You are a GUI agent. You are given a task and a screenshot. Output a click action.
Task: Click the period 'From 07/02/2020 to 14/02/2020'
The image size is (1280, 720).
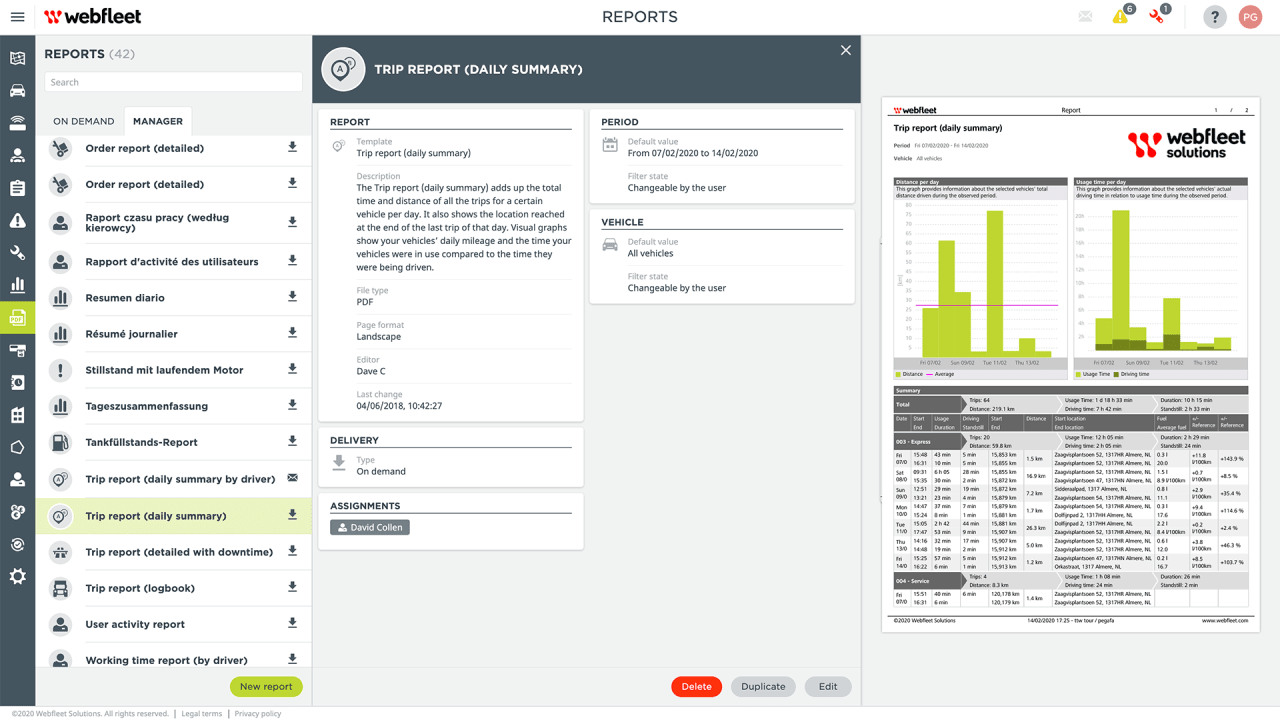pyautogui.click(x=693, y=153)
